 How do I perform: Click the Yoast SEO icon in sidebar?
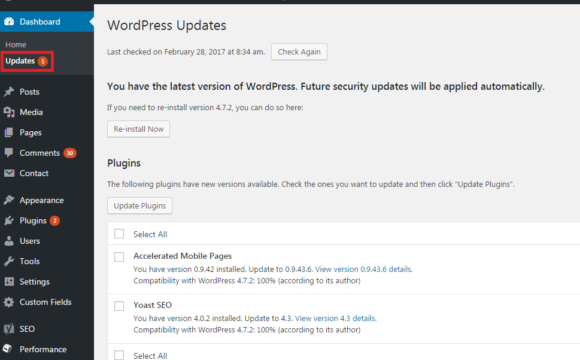(x=9, y=329)
